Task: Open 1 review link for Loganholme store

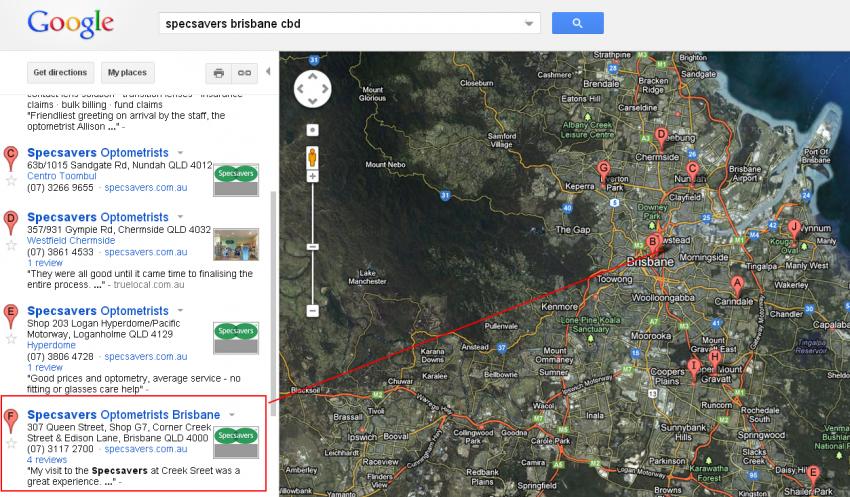Action: 45,367
